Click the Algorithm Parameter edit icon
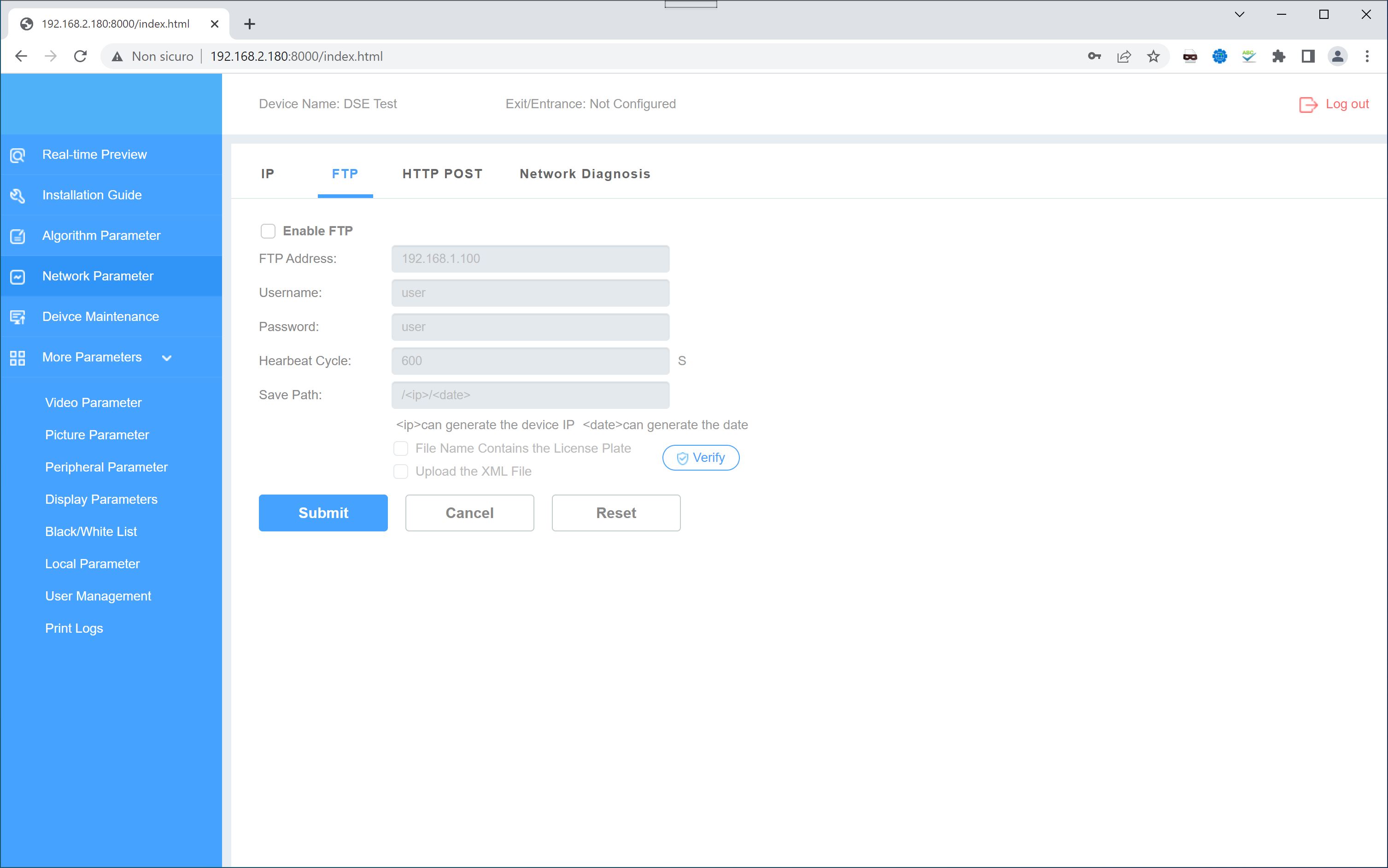 click(17, 236)
